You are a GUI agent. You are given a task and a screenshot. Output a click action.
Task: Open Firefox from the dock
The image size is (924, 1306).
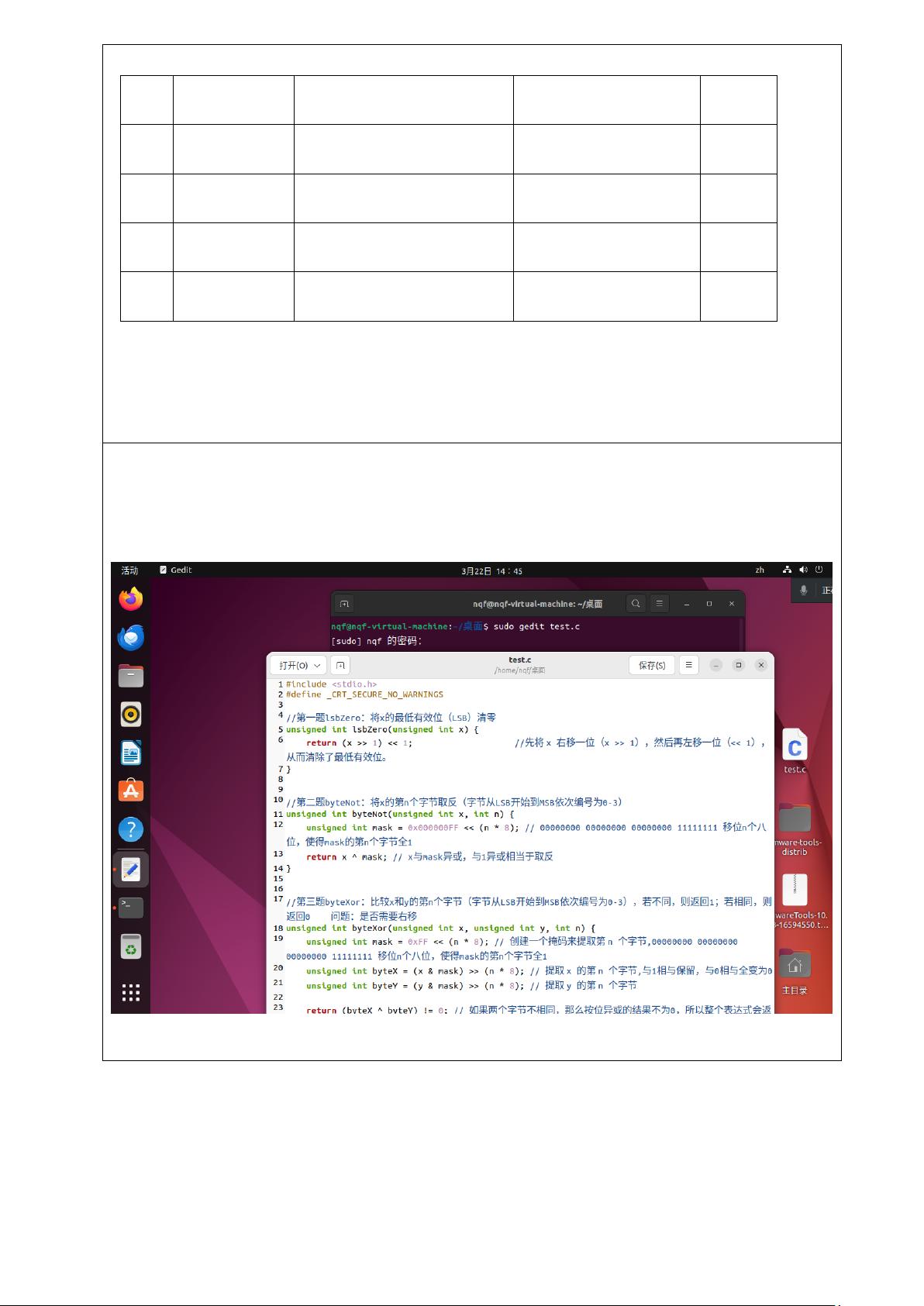point(131,598)
